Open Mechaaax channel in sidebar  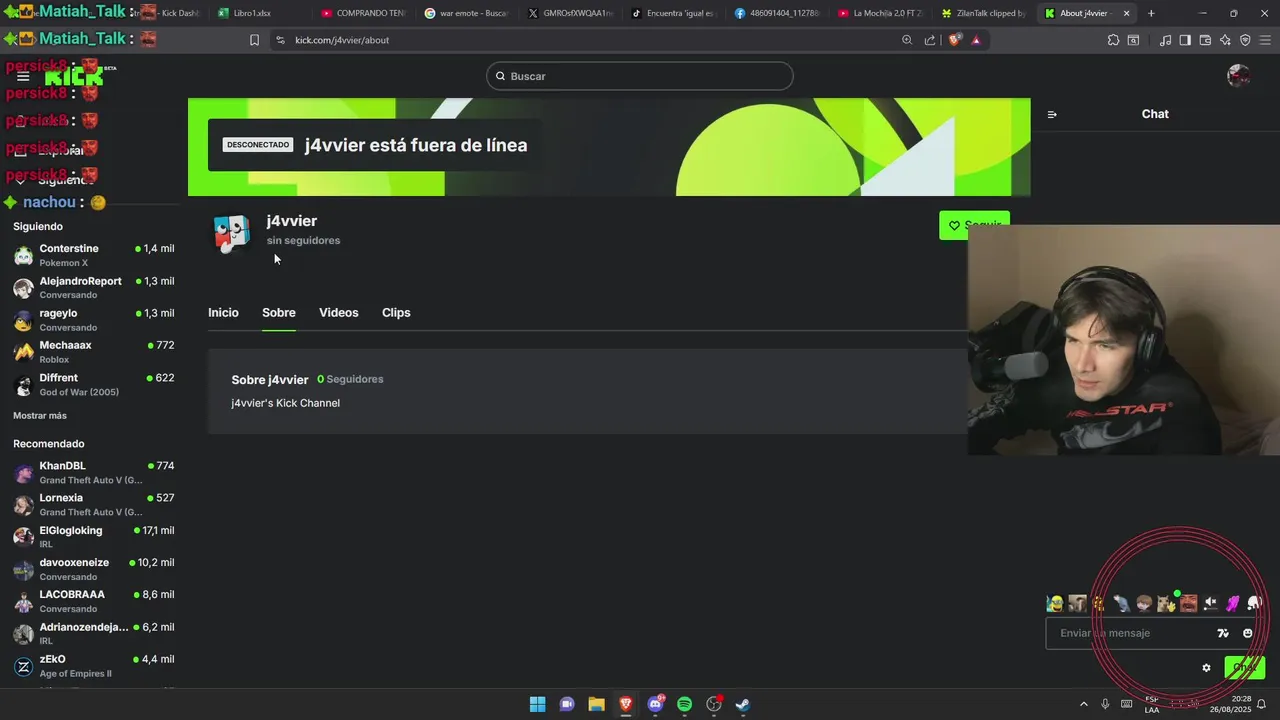94,352
